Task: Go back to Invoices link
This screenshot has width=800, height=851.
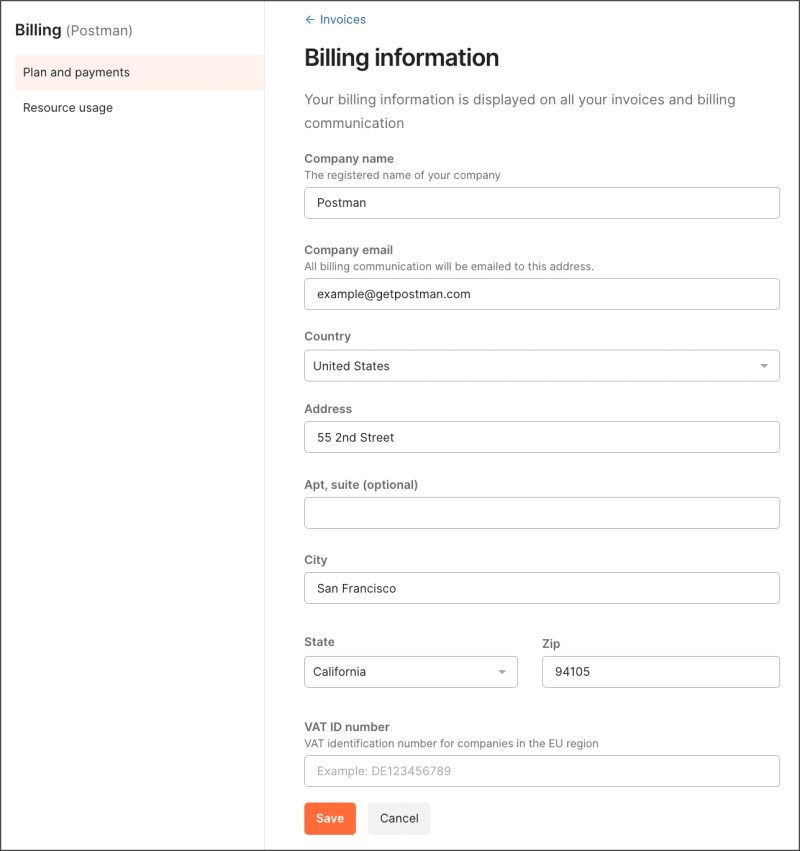Action: point(342,20)
